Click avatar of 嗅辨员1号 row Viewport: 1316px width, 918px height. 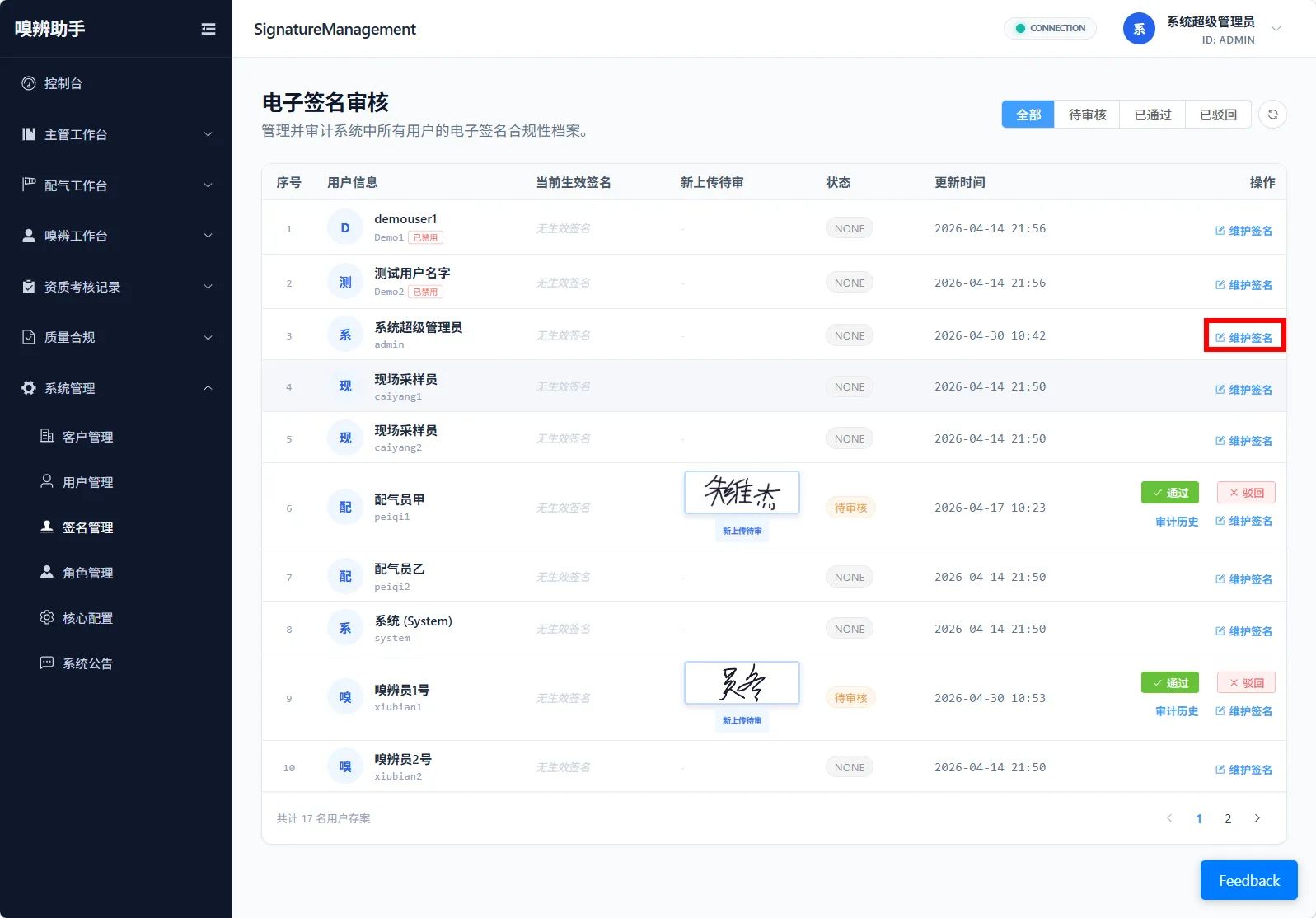[345, 697]
